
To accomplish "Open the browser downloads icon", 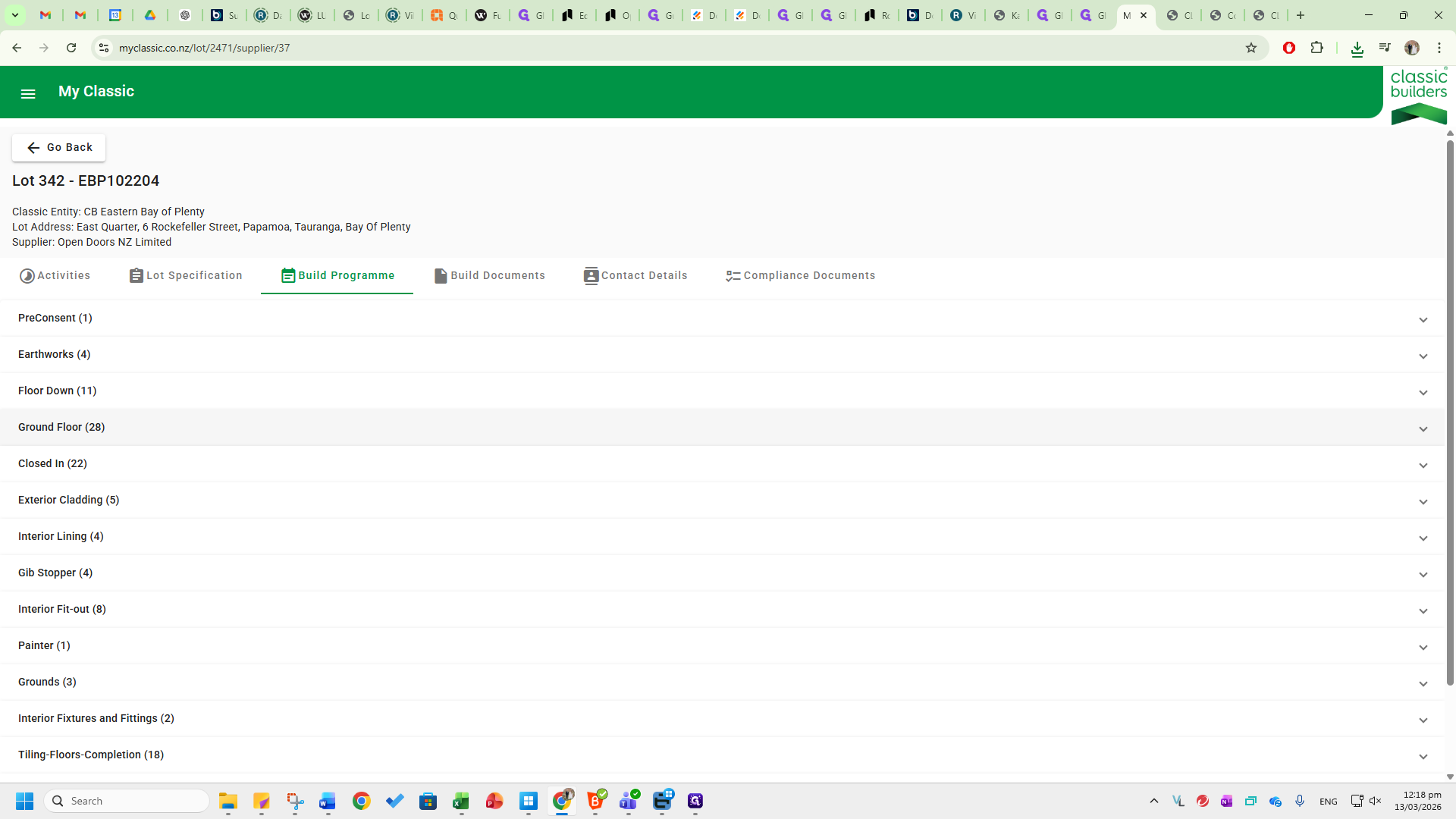I will 1357,49.
